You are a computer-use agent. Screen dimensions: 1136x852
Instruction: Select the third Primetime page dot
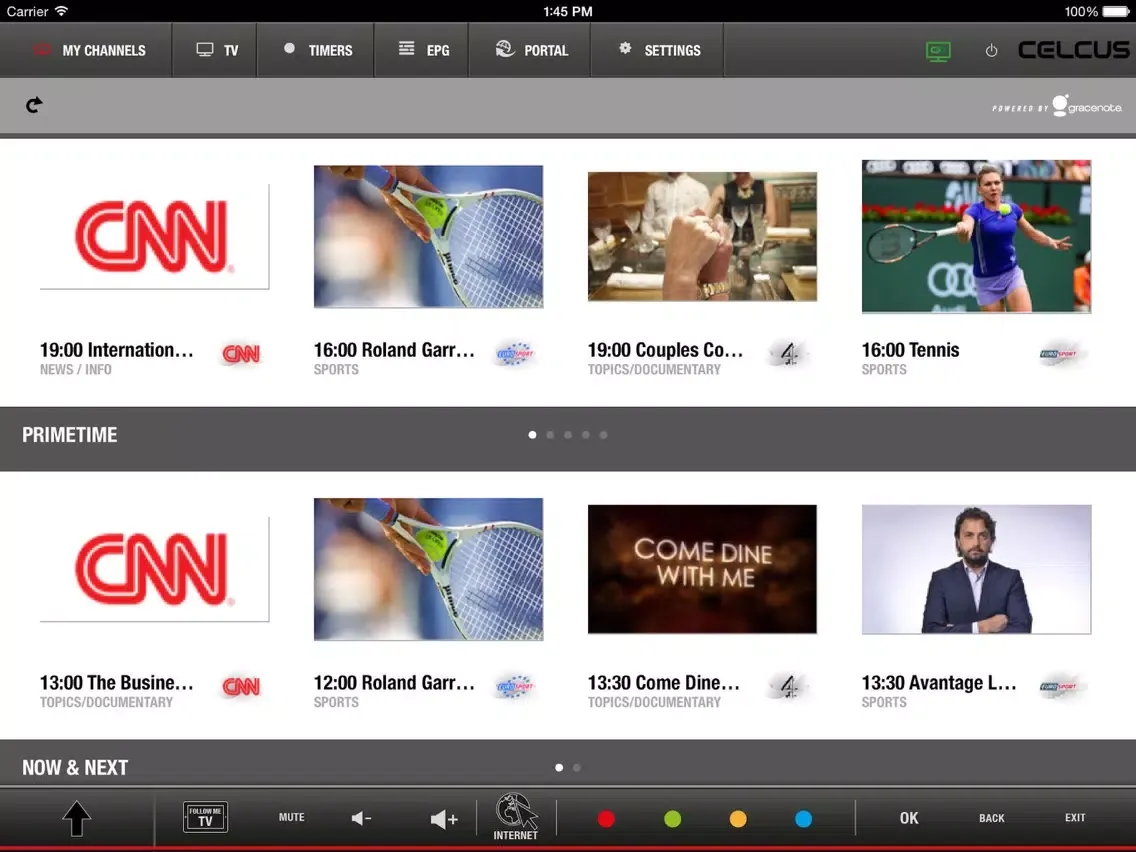[x=568, y=435]
